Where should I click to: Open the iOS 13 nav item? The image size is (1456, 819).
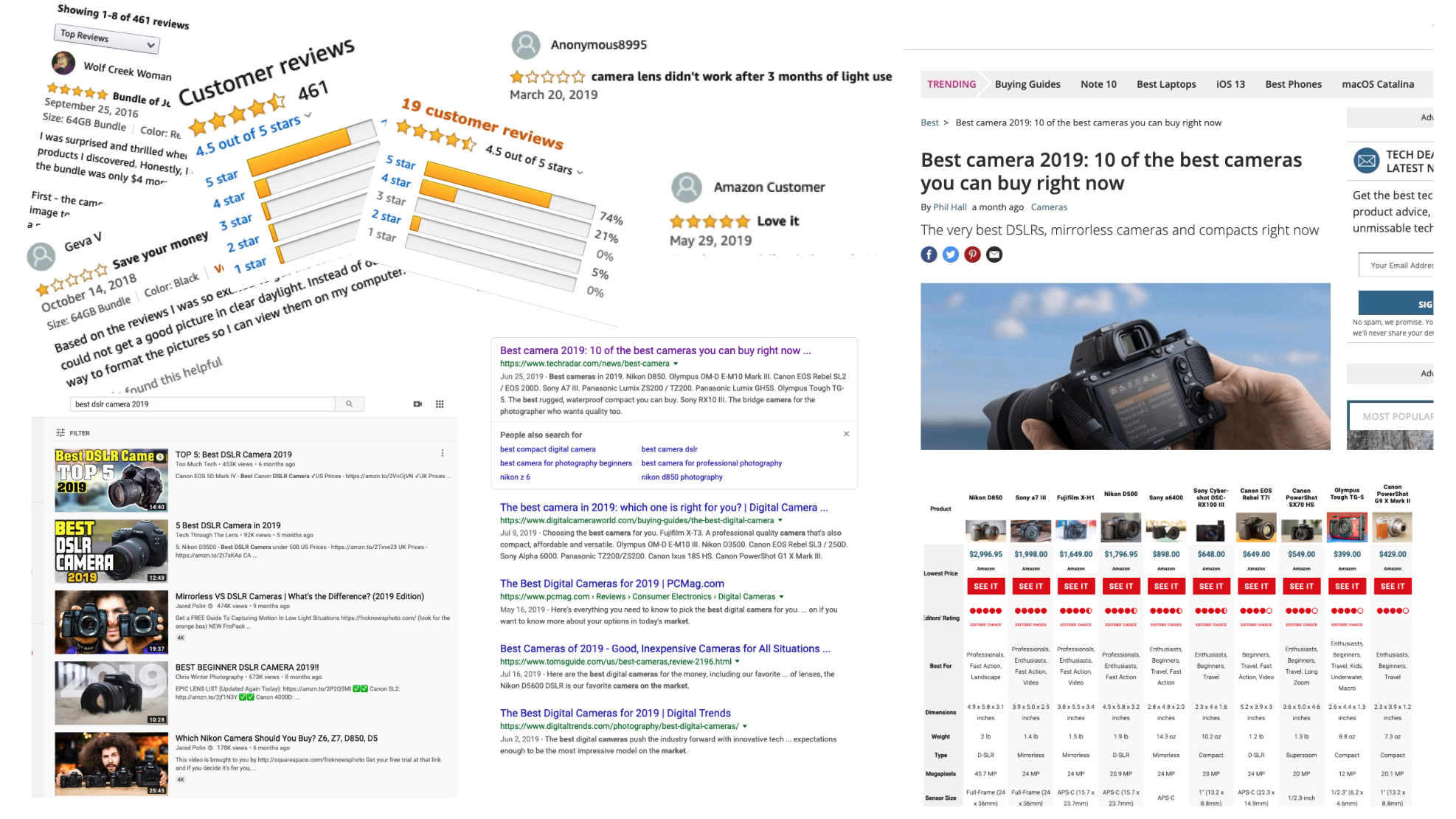tap(1230, 84)
